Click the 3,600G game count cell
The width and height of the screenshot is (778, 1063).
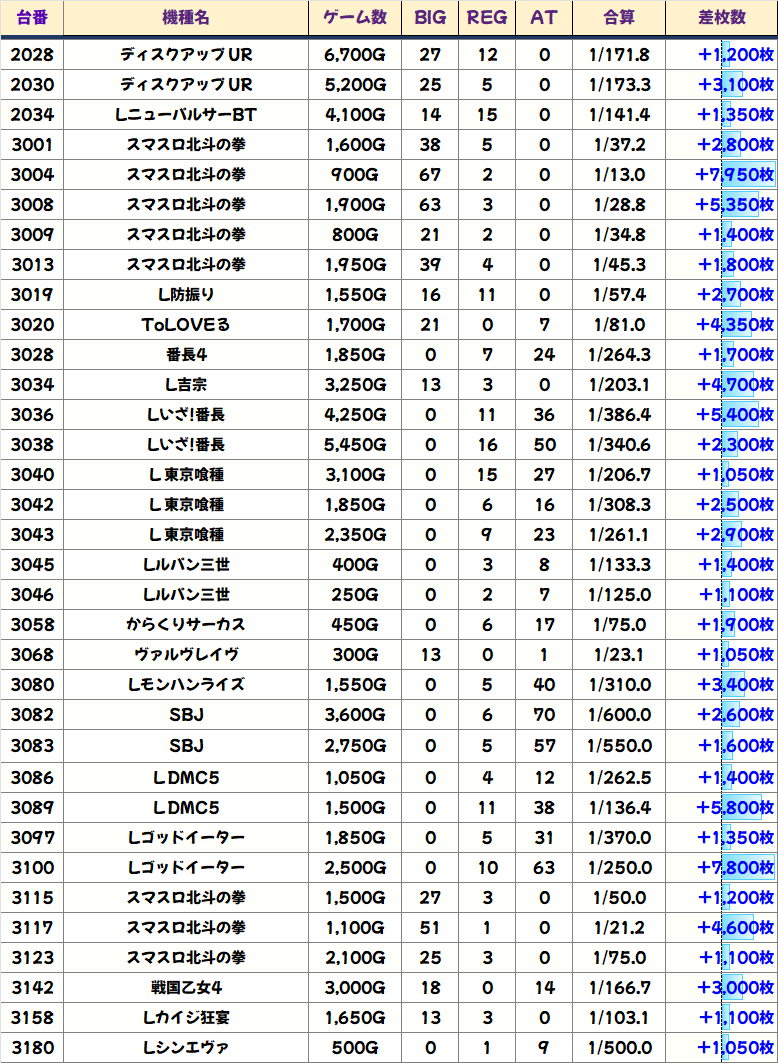pyautogui.click(x=355, y=715)
